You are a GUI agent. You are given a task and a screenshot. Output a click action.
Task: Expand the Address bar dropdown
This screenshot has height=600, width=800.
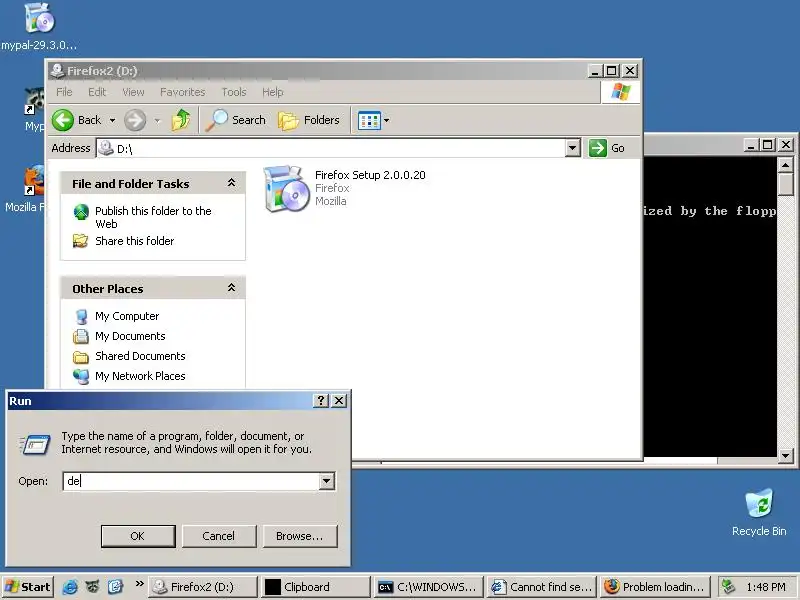pos(572,148)
